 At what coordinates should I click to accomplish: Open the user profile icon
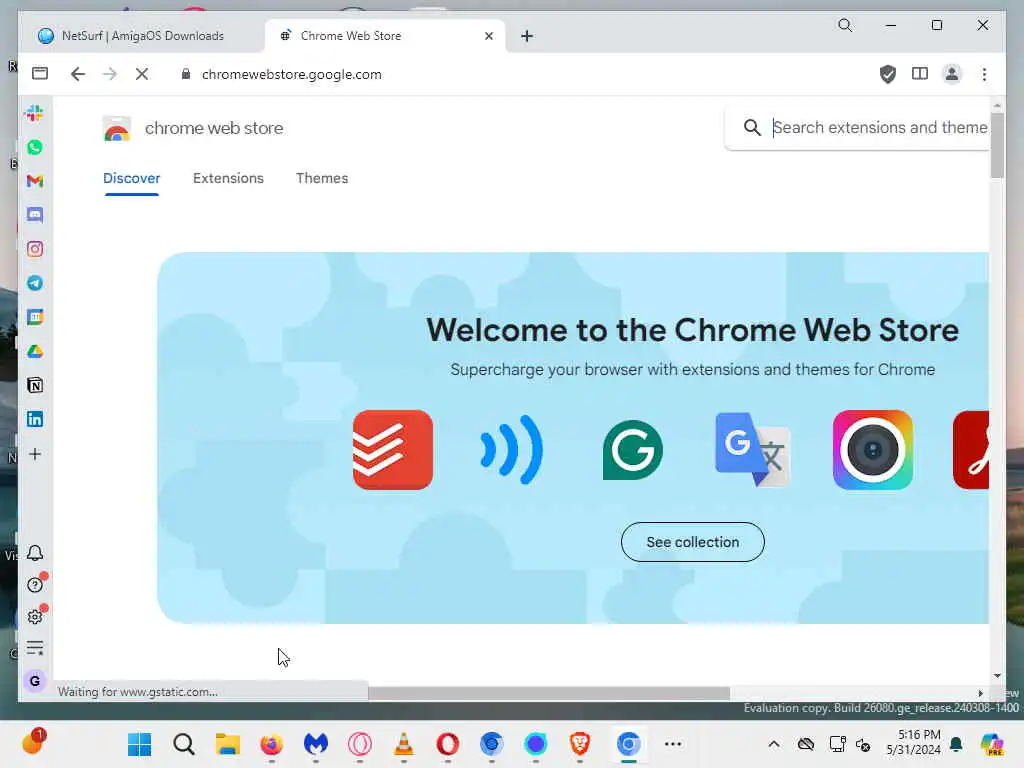tap(952, 74)
